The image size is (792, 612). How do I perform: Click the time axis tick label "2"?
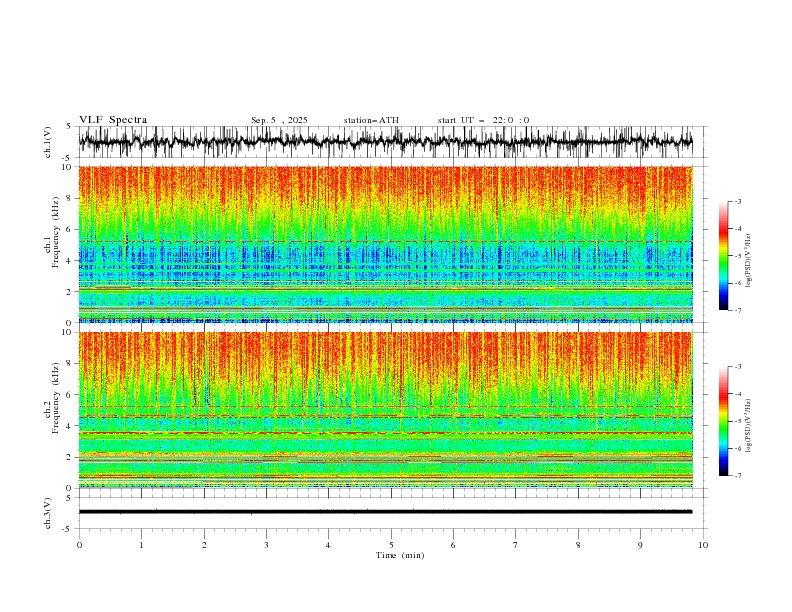[204, 545]
